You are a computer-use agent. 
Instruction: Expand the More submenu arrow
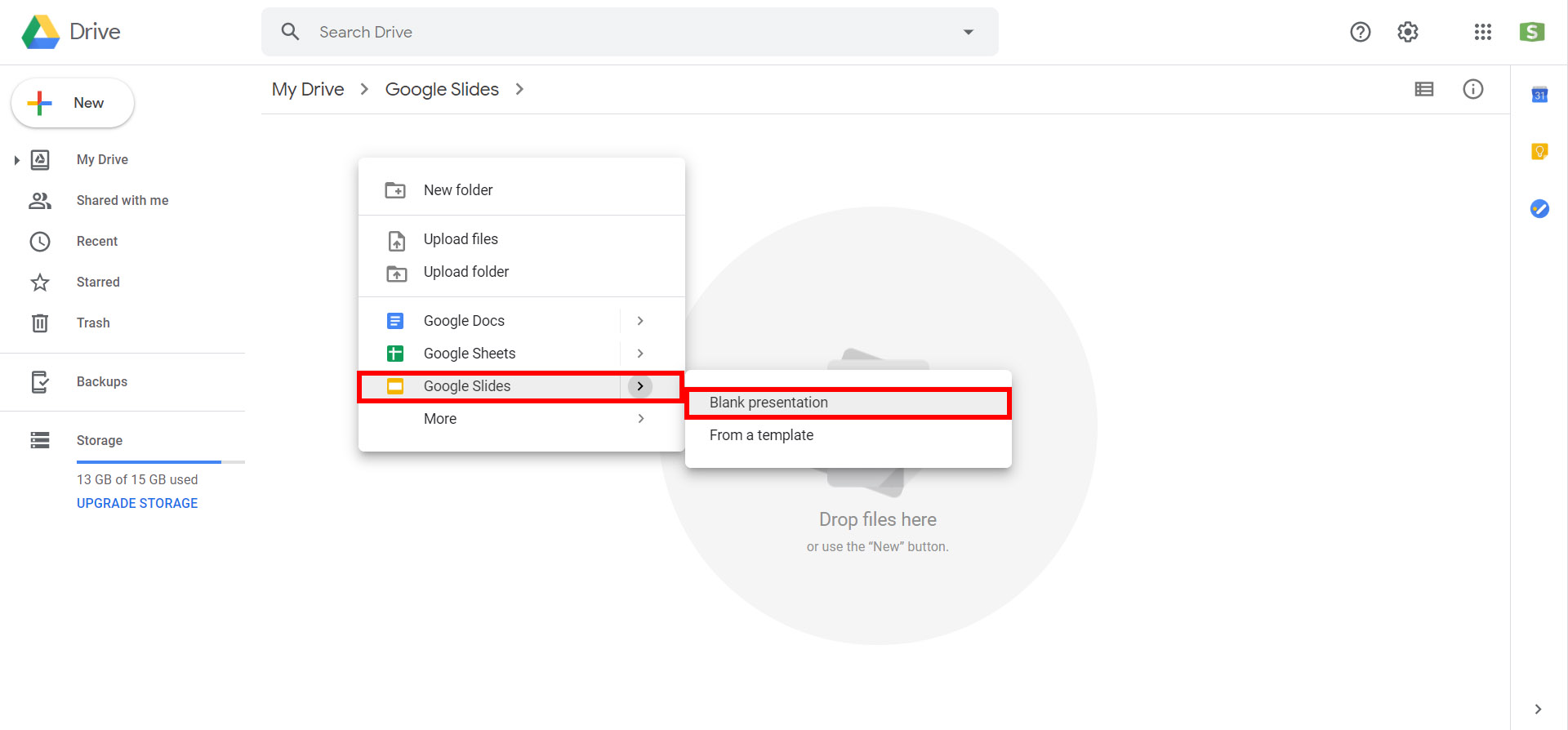click(640, 419)
